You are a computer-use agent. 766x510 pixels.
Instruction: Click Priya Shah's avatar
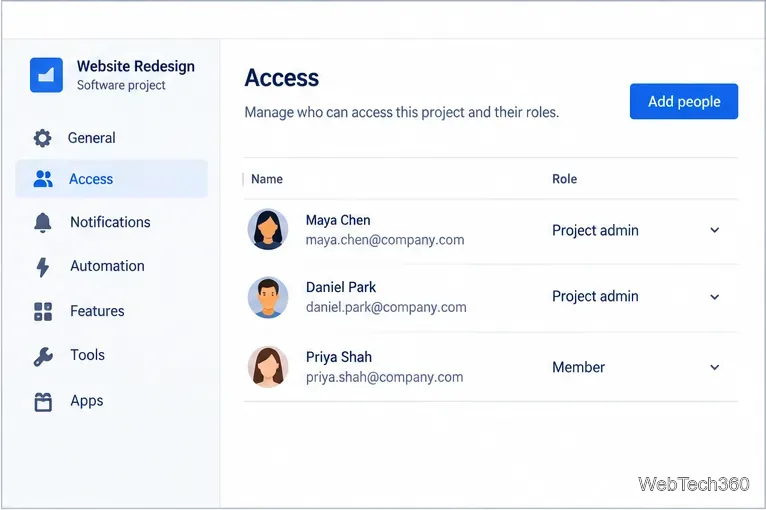[x=268, y=367]
